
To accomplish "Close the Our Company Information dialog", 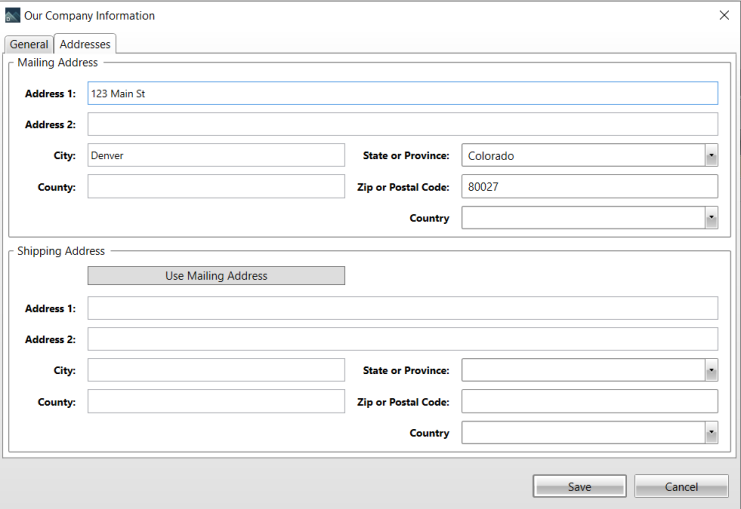I will pos(724,16).
